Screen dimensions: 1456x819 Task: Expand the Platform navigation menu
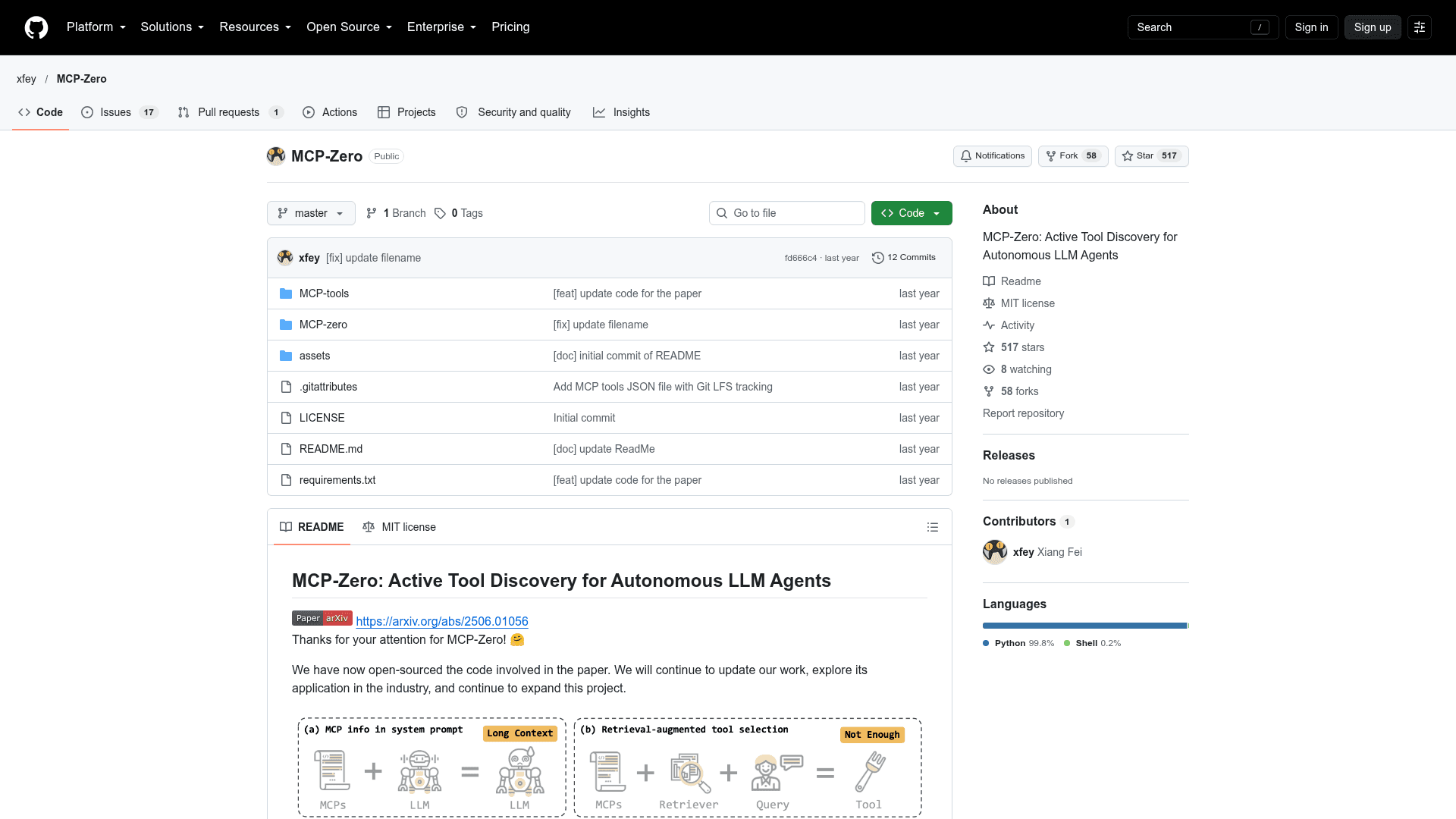click(x=96, y=27)
